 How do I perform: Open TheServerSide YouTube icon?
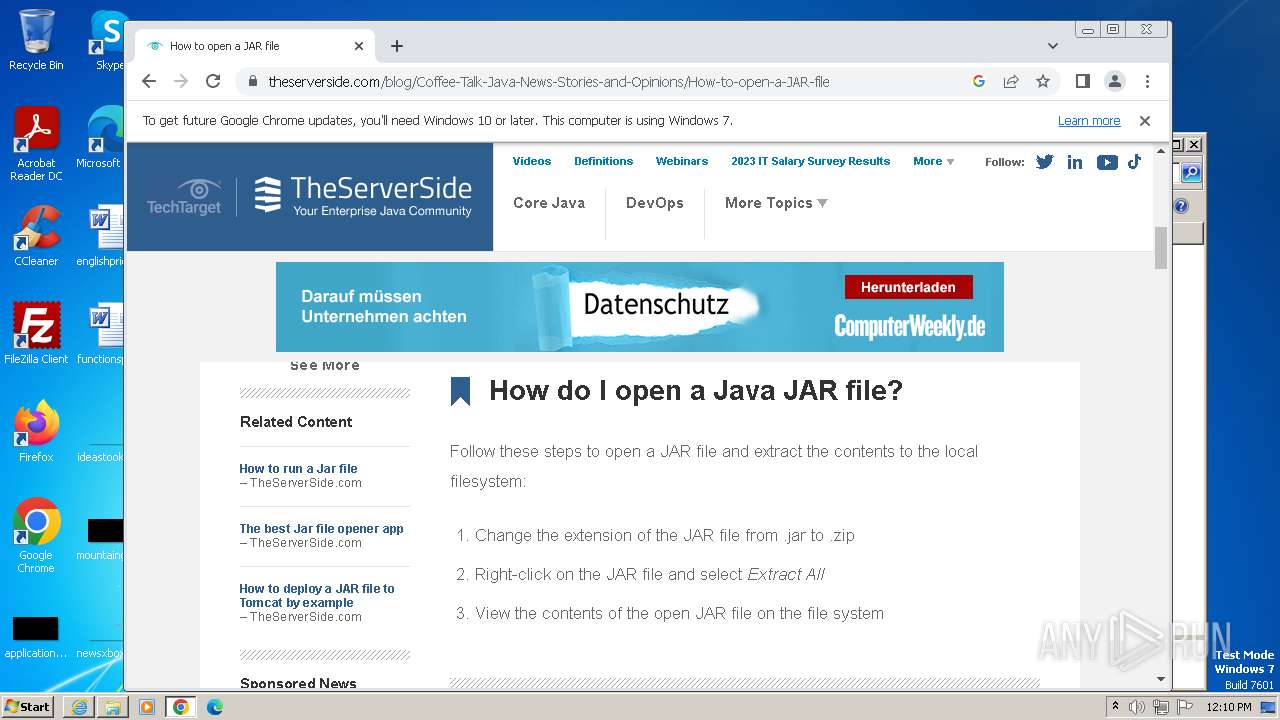(x=1107, y=162)
